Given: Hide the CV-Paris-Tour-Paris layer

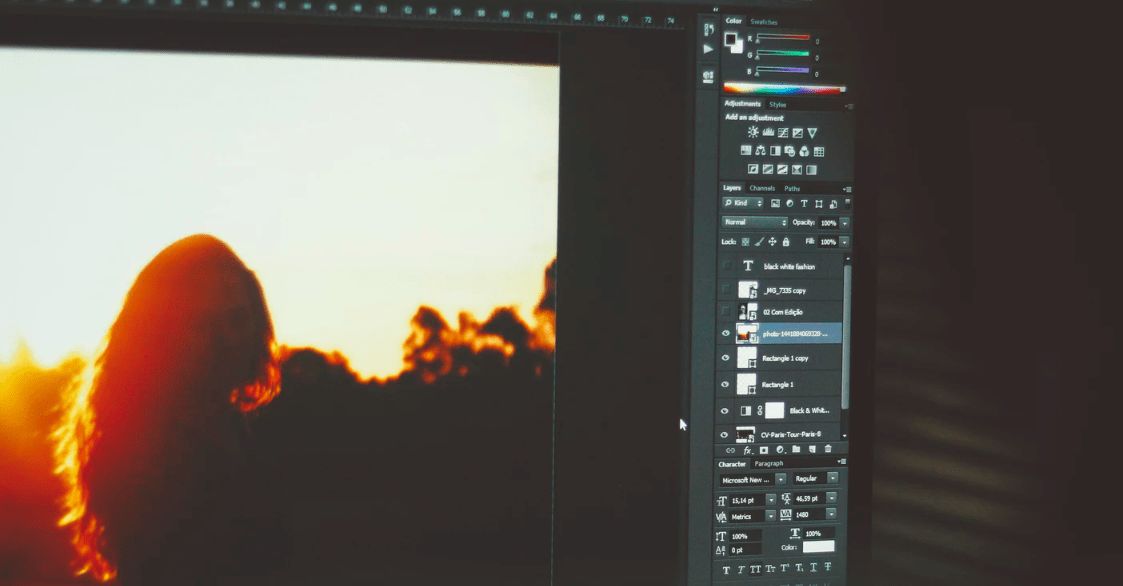Looking at the screenshot, I should [724, 435].
